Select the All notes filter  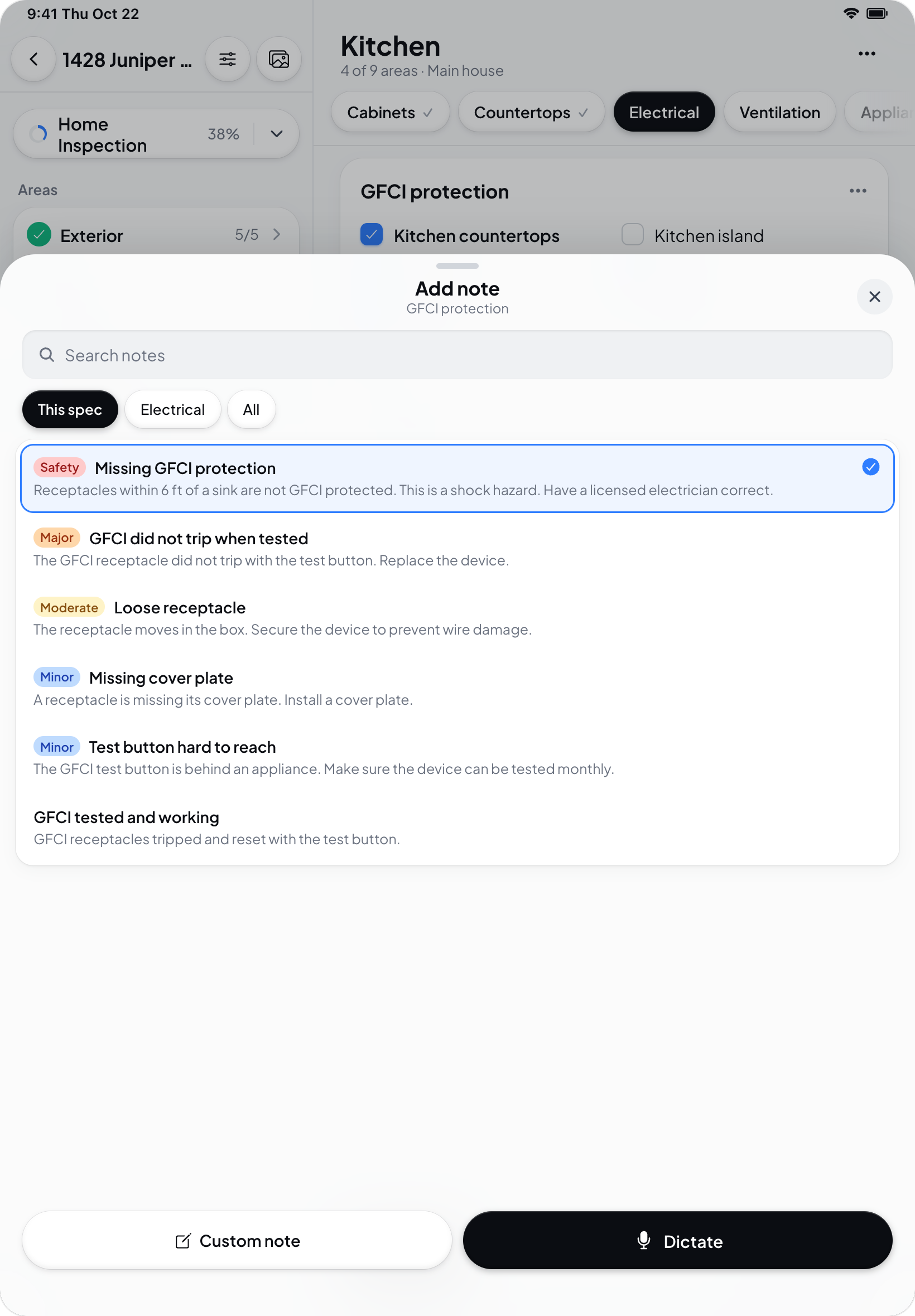click(x=251, y=410)
